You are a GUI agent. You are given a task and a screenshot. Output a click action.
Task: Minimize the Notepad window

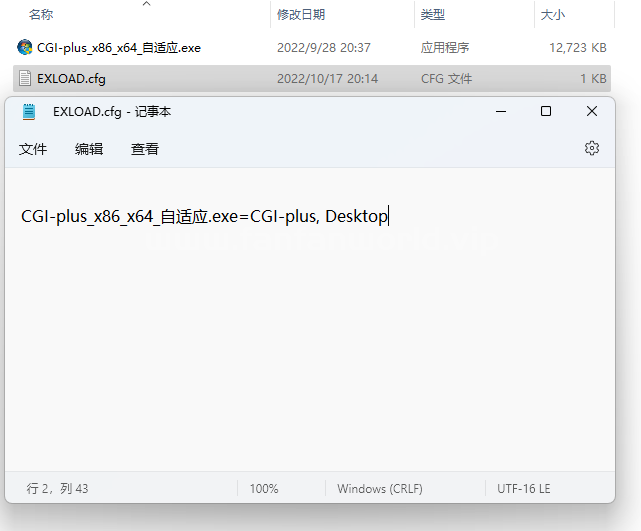tap(498, 112)
